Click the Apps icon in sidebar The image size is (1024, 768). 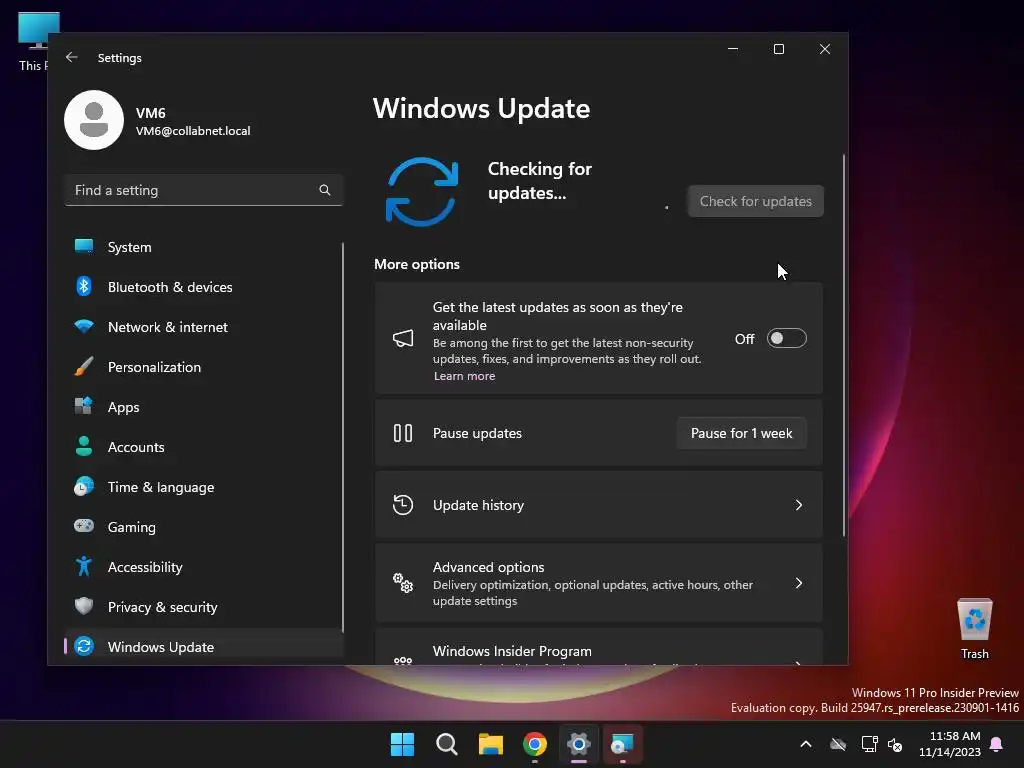tap(84, 406)
